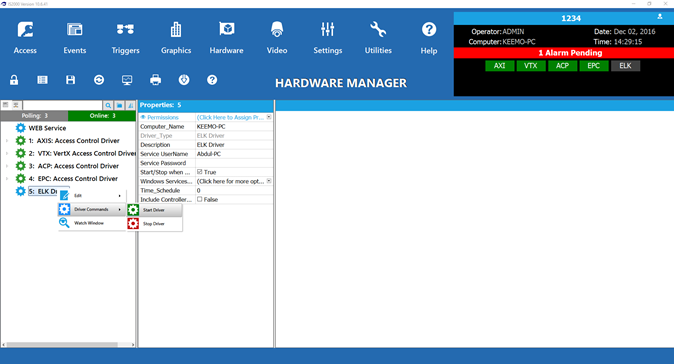The height and width of the screenshot is (364, 674).
Task: Open the Events module
Action: [x=74, y=37]
